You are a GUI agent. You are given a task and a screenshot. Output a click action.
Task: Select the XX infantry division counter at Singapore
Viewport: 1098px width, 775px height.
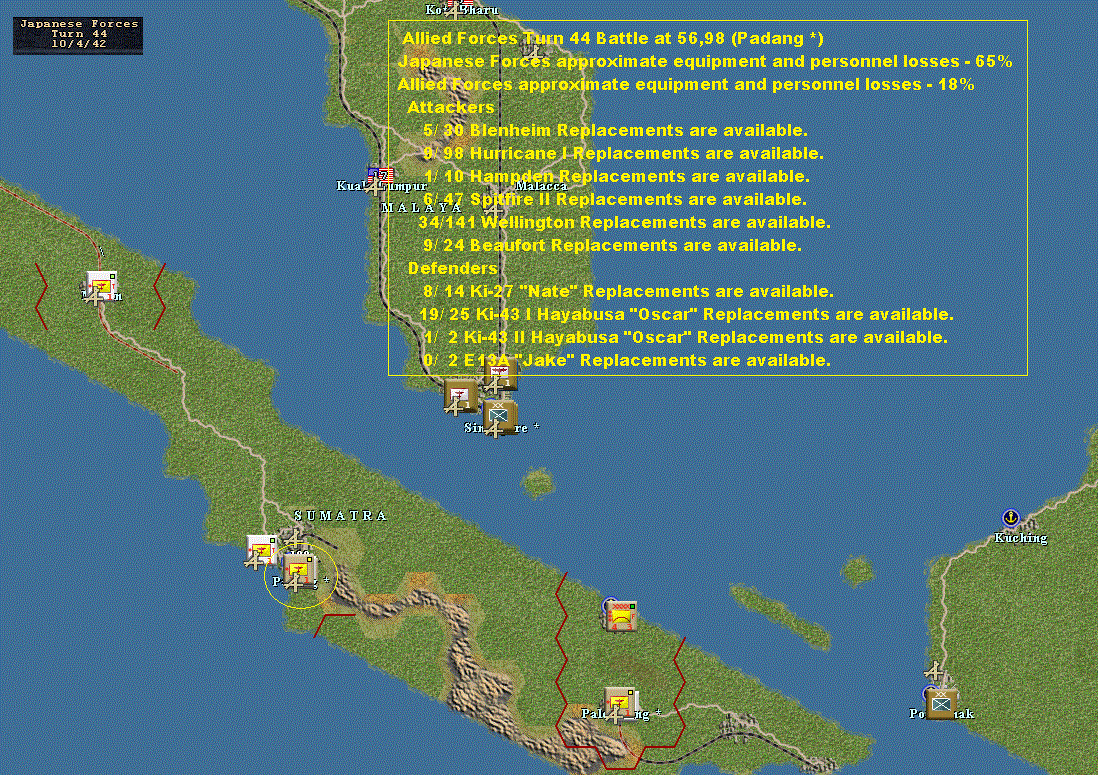pyautogui.click(x=501, y=415)
